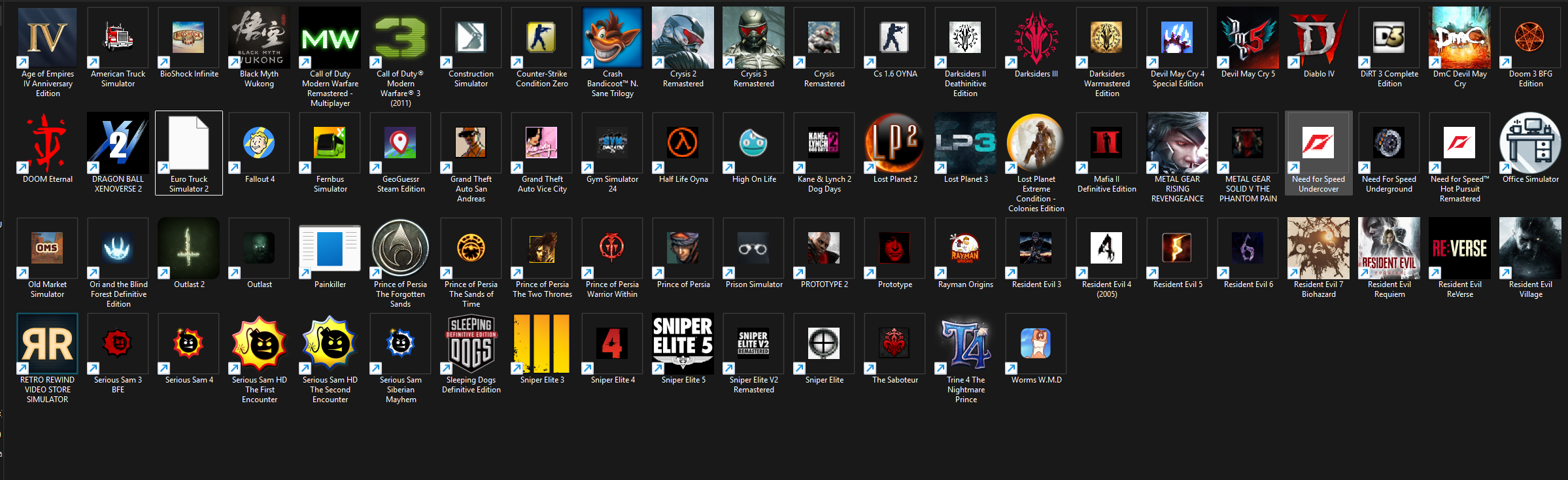This screenshot has width=1568, height=480.
Task: Select Serious Sam HD The Second Encounter
Action: point(330,344)
